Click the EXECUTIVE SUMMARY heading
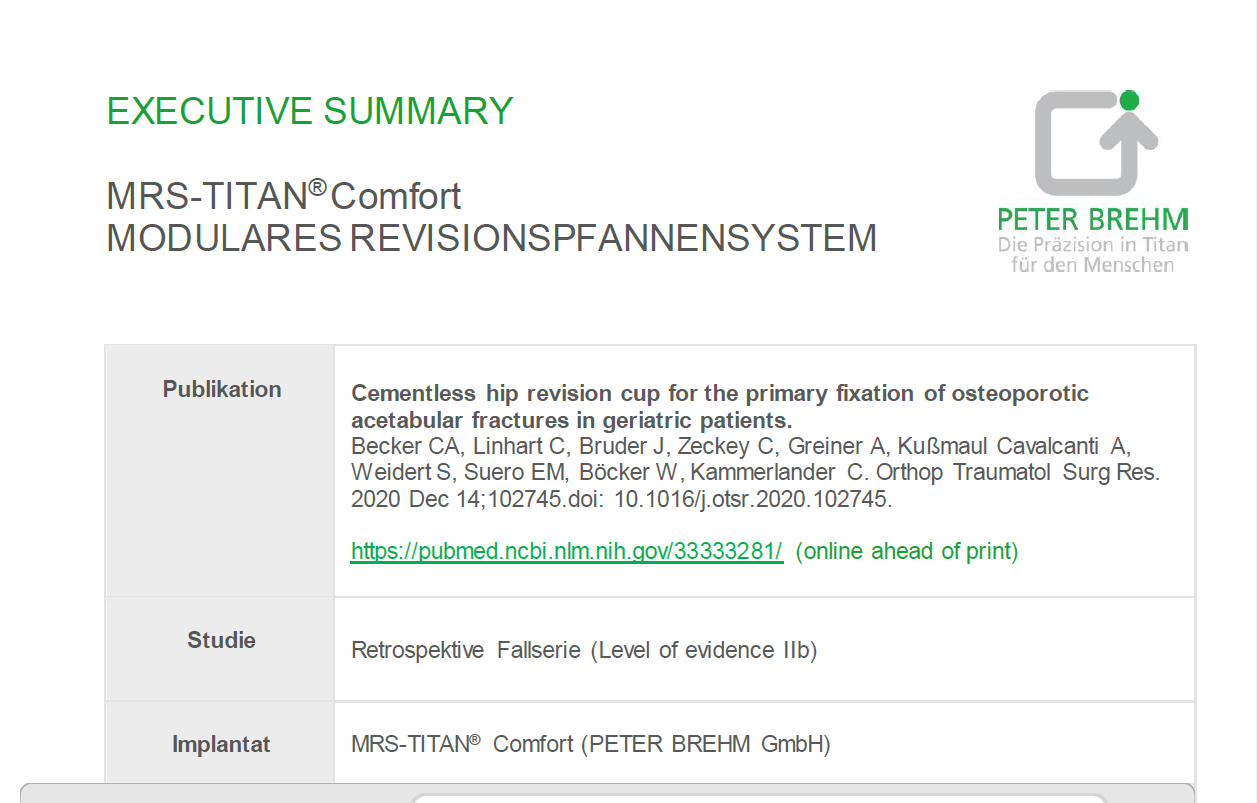 click(x=310, y=111)
